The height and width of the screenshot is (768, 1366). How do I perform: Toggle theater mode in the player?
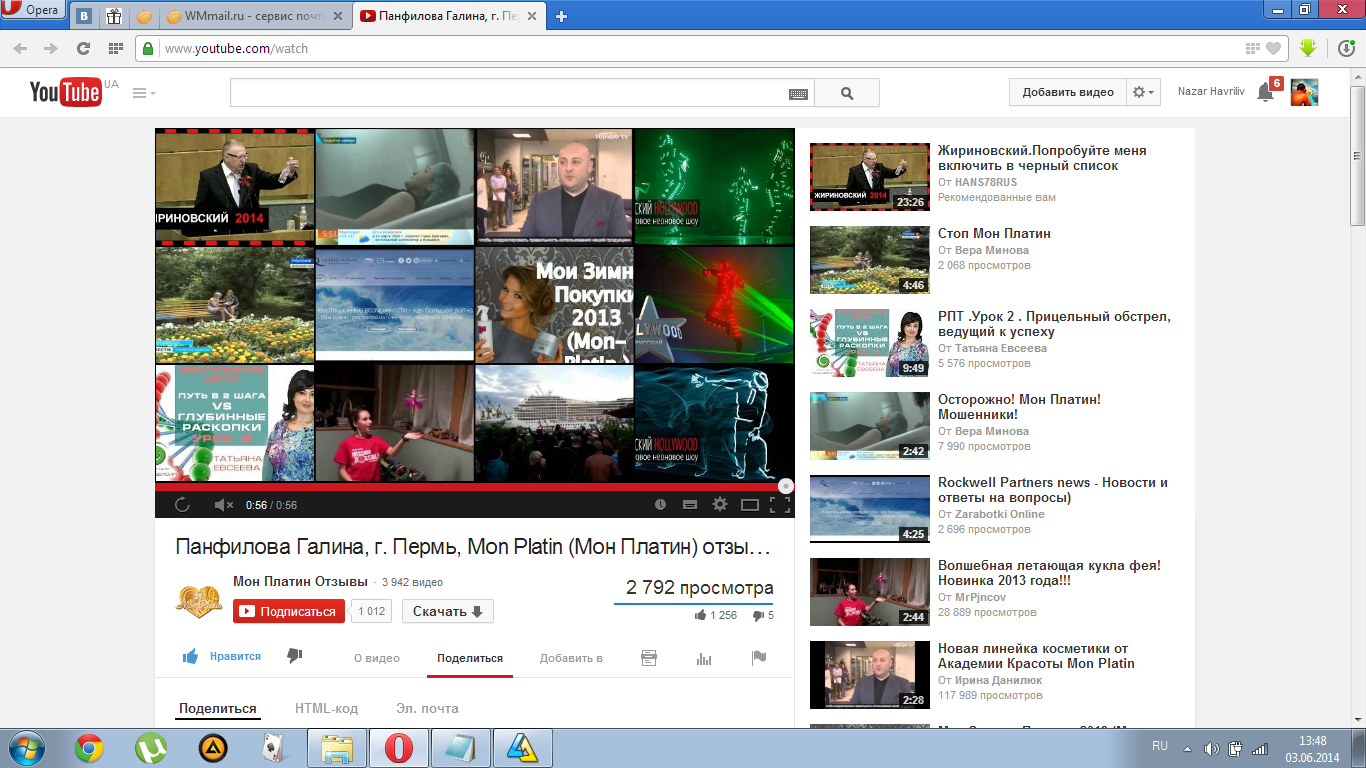click(750, 505)
